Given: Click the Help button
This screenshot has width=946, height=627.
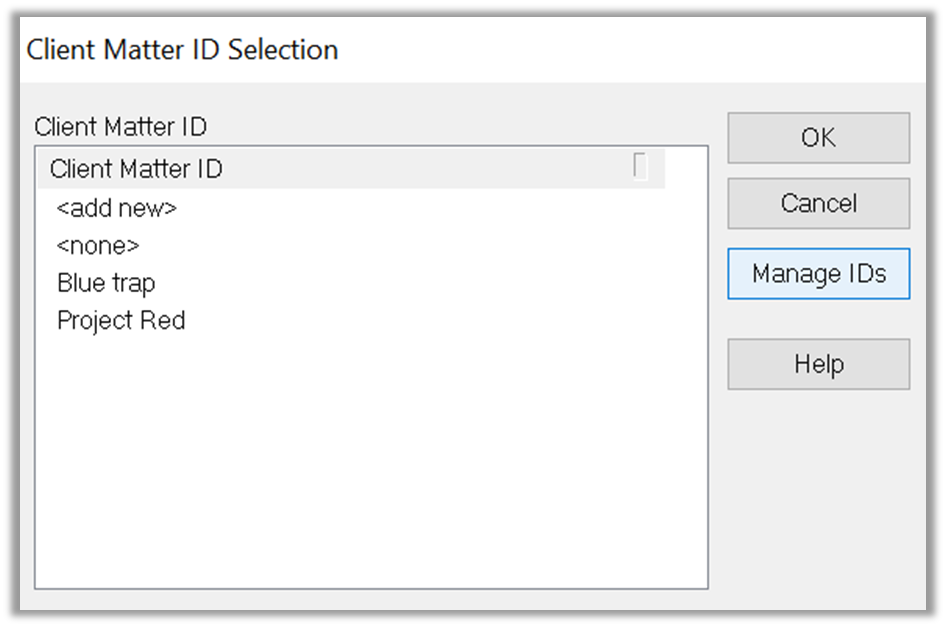Looking at the screenshot, I should [818, 364].
